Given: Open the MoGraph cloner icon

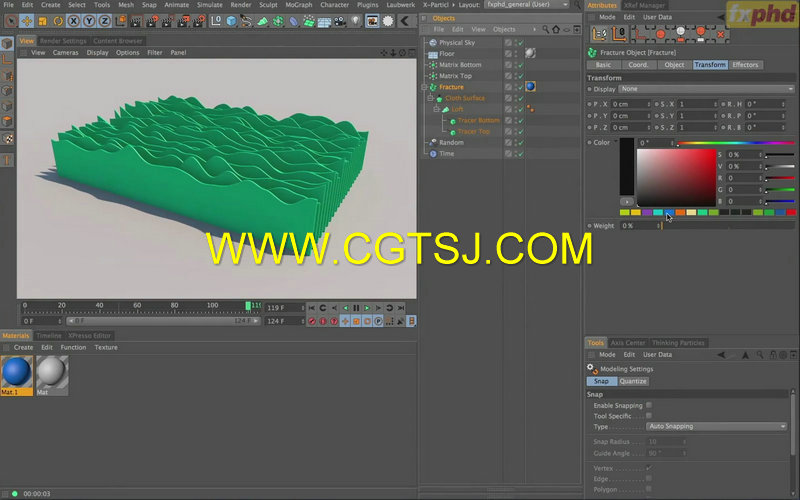Looking at the screenshot, I should [278, 21].
